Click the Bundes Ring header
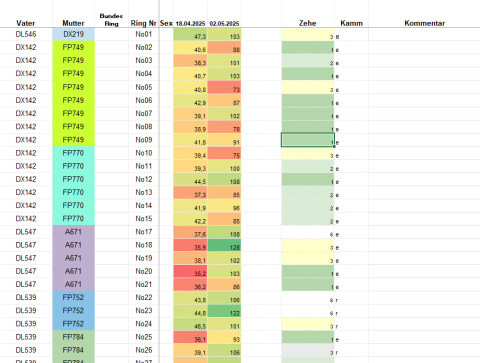This screenshot has width=480, height=363. [111, 20]
